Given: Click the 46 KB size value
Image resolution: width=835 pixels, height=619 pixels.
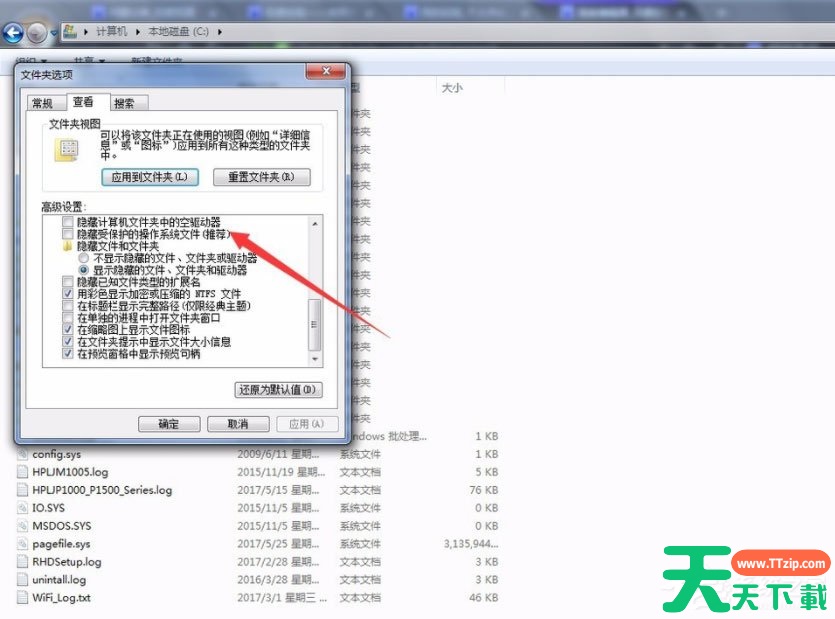Looking at the screenshot, I should (484, 598).
